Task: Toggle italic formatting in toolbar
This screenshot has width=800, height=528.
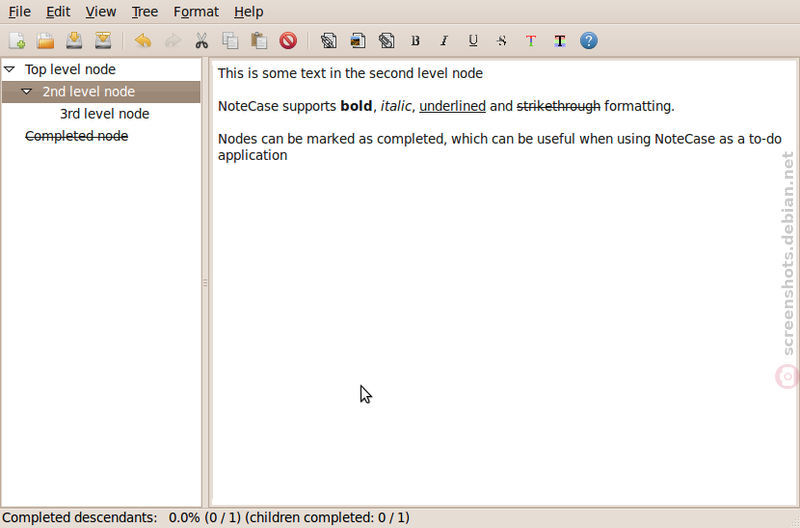Action: pos(444,40)
